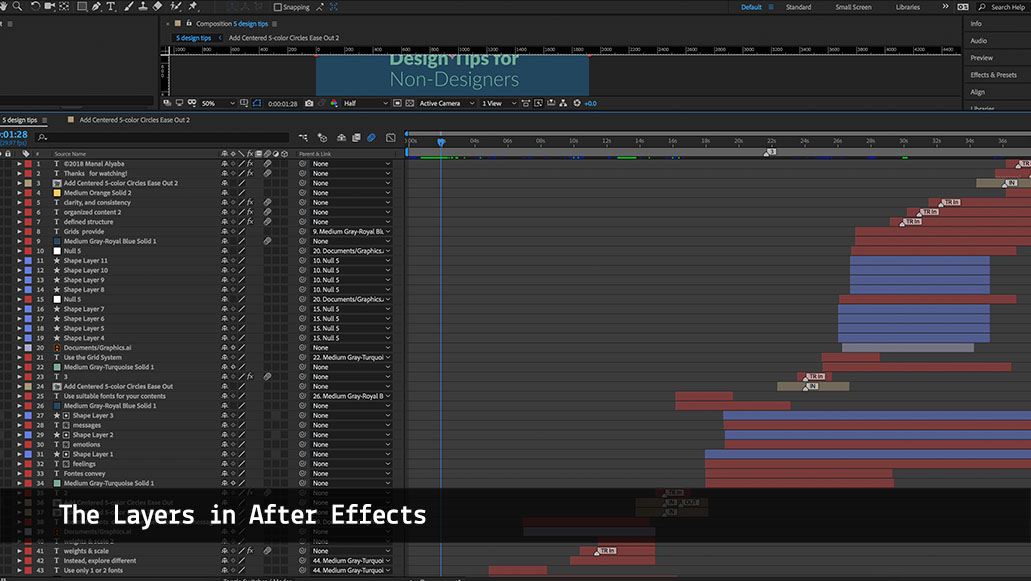Choose the Clone Stamp tool
This screenshot has height=581, width=1031.
click(143, 7)
